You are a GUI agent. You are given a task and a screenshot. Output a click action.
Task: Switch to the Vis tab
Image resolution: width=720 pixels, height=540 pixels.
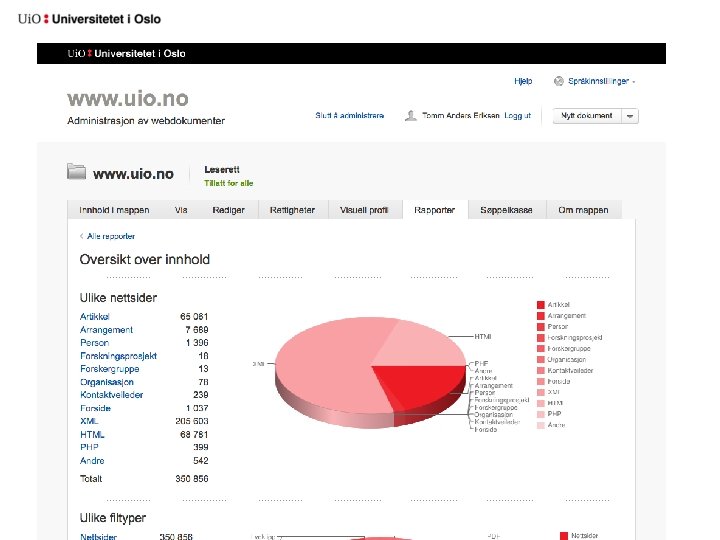(181, 210)
